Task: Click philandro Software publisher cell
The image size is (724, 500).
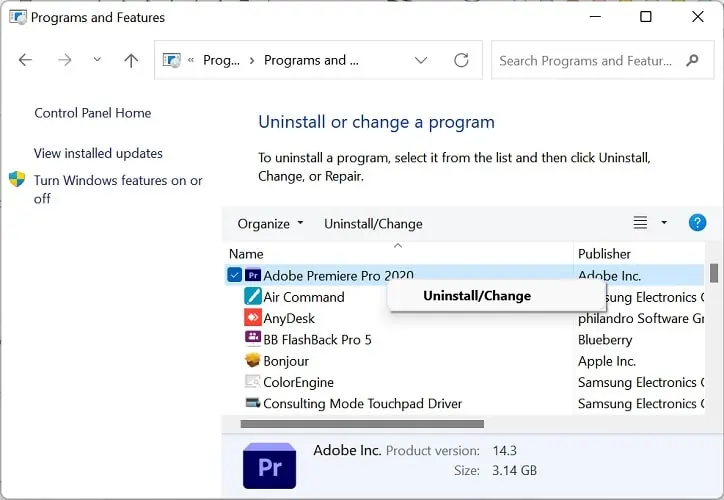Action: click(641, 318)
